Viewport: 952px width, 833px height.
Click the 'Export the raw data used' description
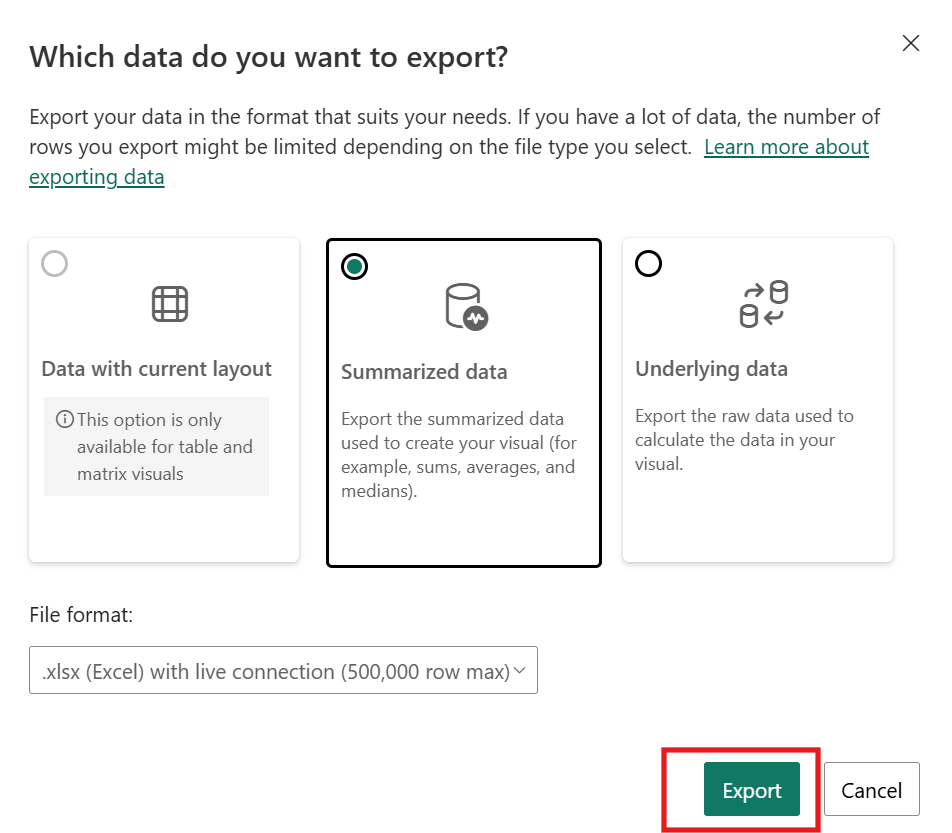[x=744, y=440]
